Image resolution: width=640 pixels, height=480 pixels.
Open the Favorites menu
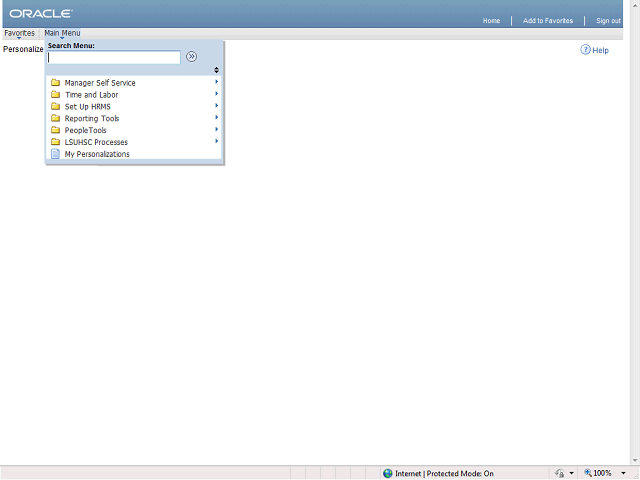tap(20, 33)
